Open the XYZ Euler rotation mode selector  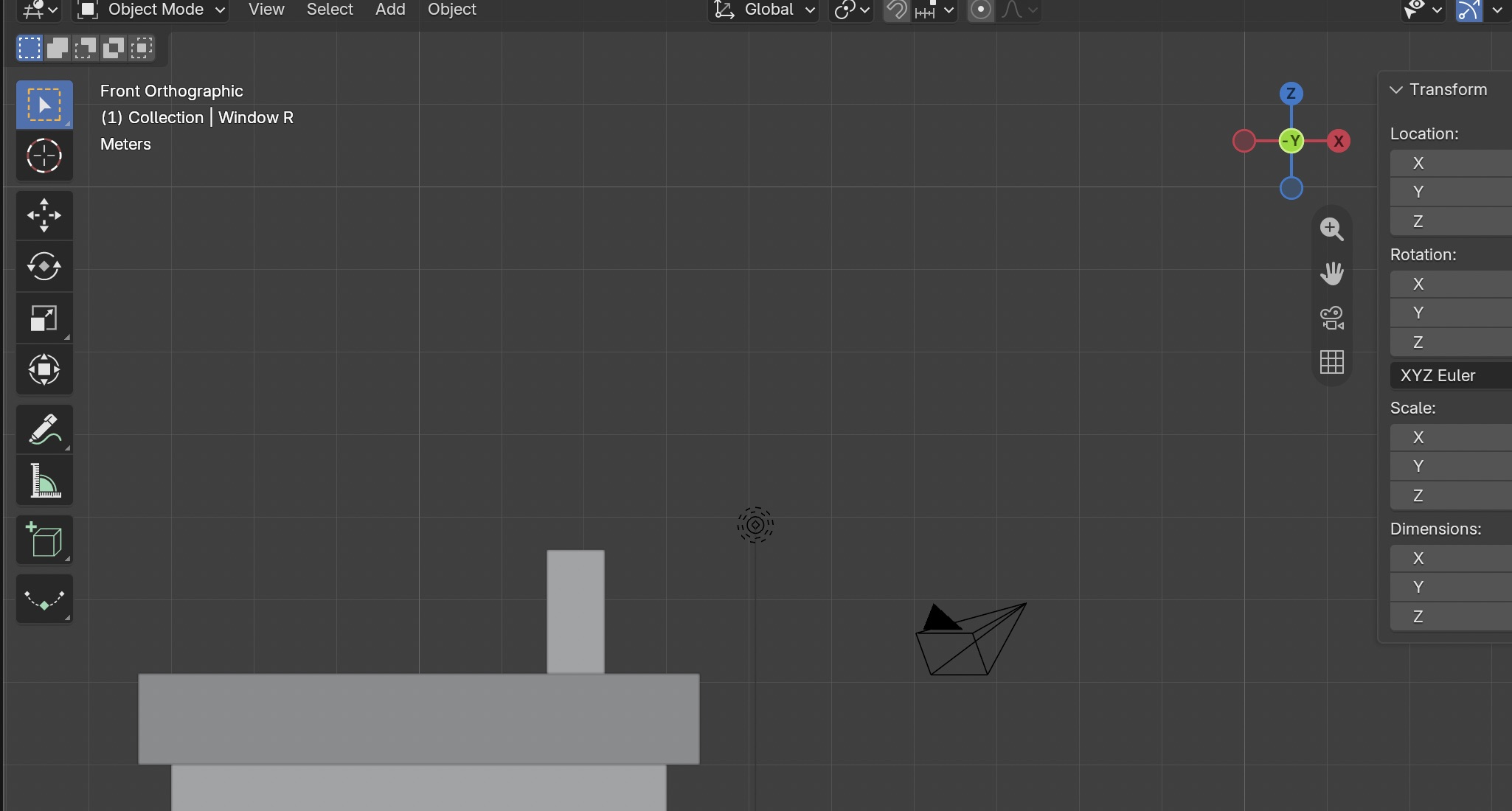(1451, 375)
